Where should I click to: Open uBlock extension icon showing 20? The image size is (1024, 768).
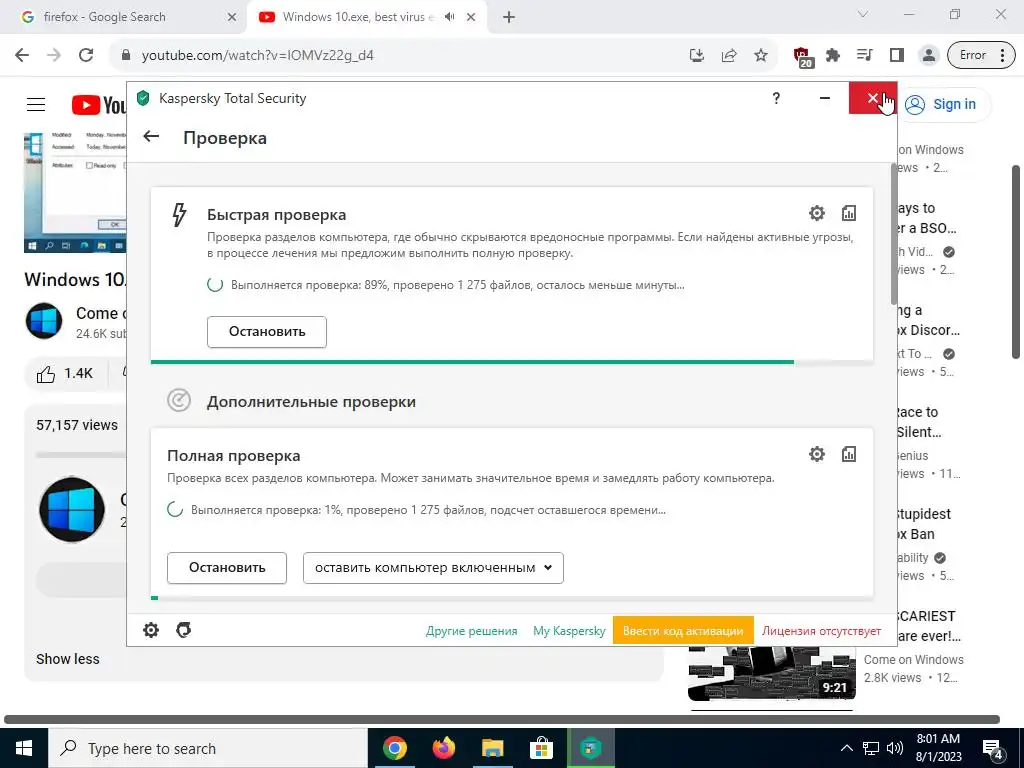point(803,57)
